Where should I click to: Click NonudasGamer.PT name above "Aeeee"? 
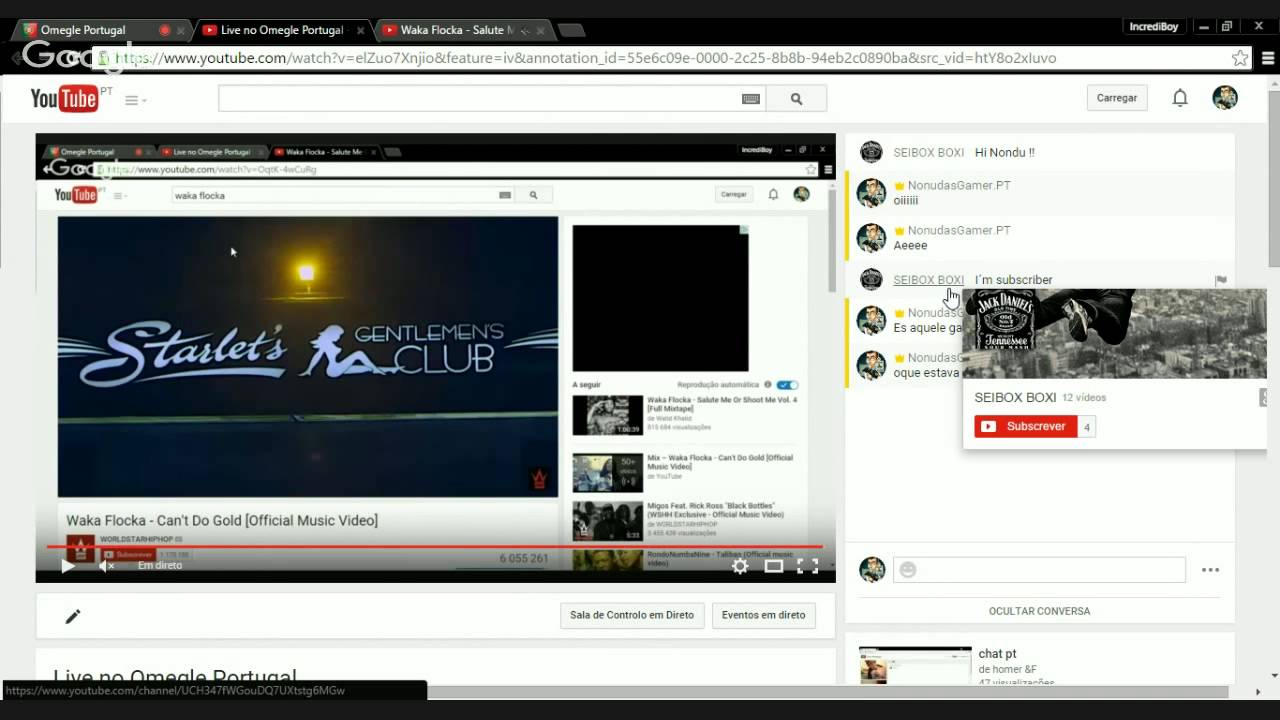coord(959,230)
